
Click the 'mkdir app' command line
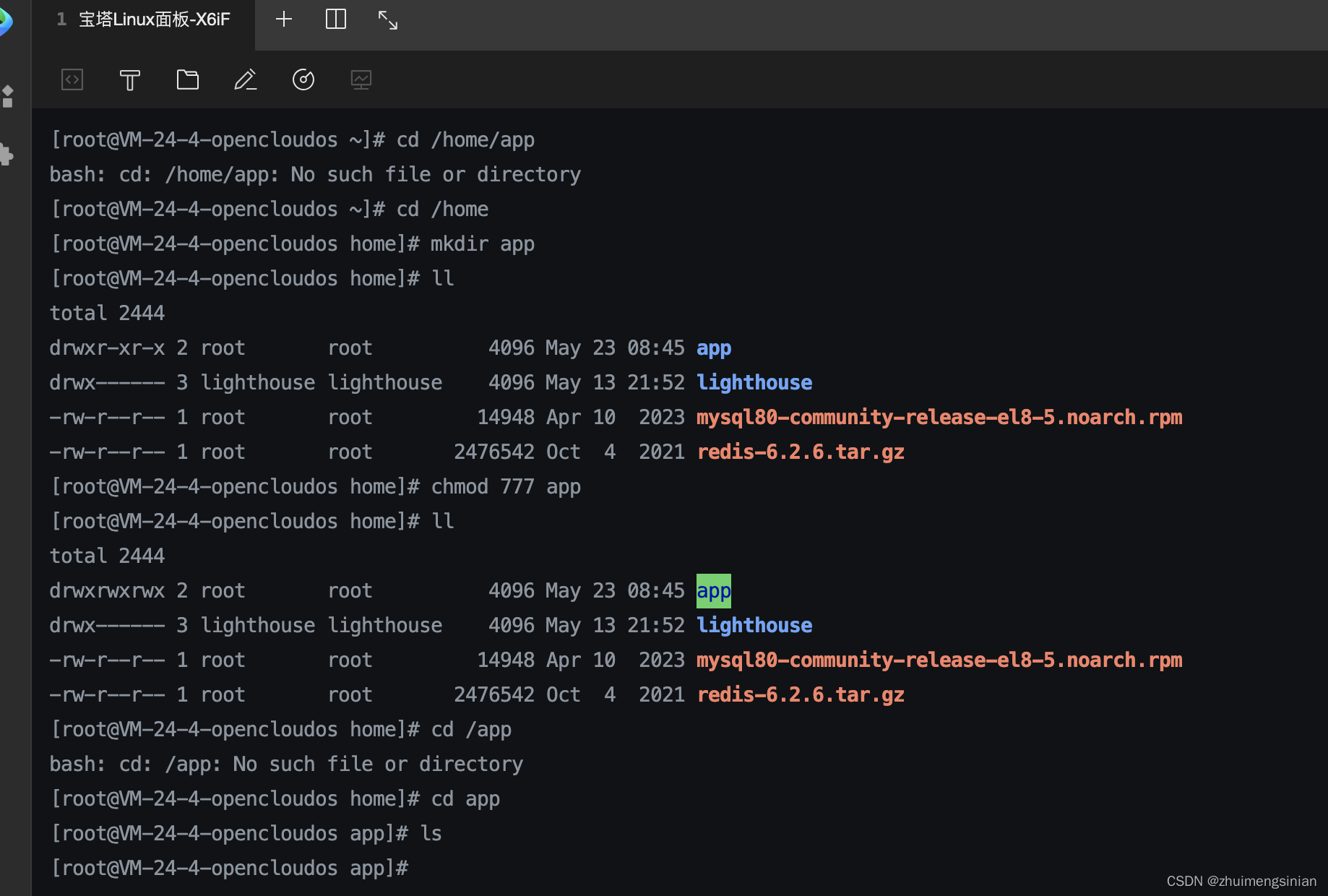click(292, 244)
